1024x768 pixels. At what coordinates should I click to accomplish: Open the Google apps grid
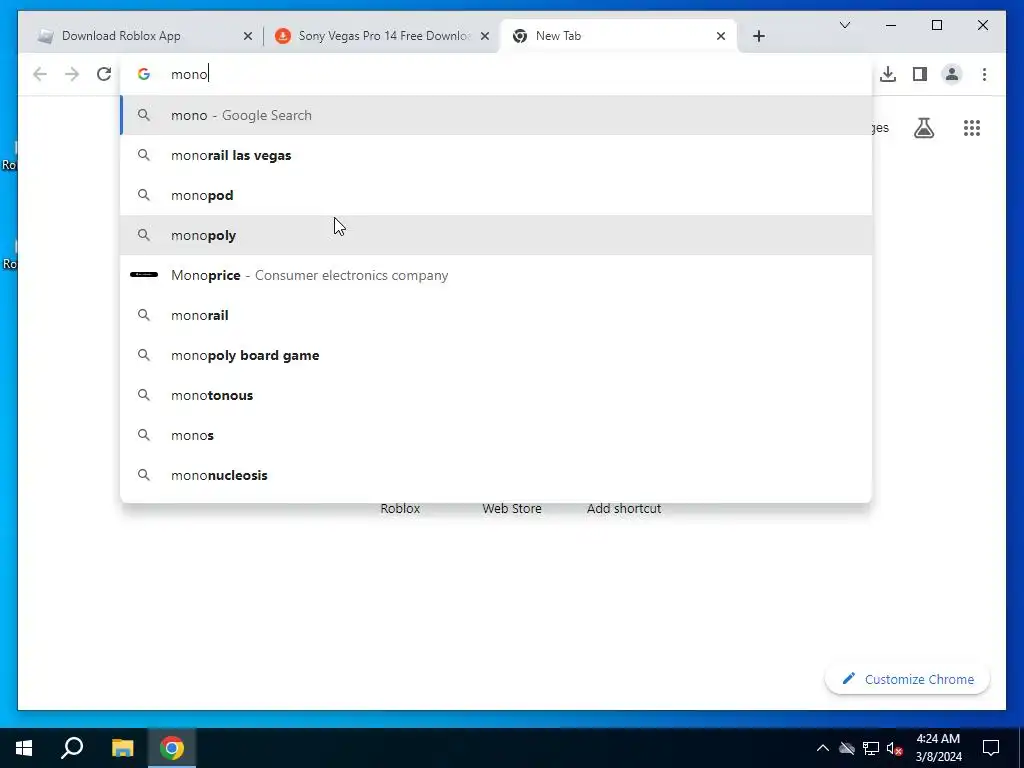pyautogui.click(x=972, y=128)
